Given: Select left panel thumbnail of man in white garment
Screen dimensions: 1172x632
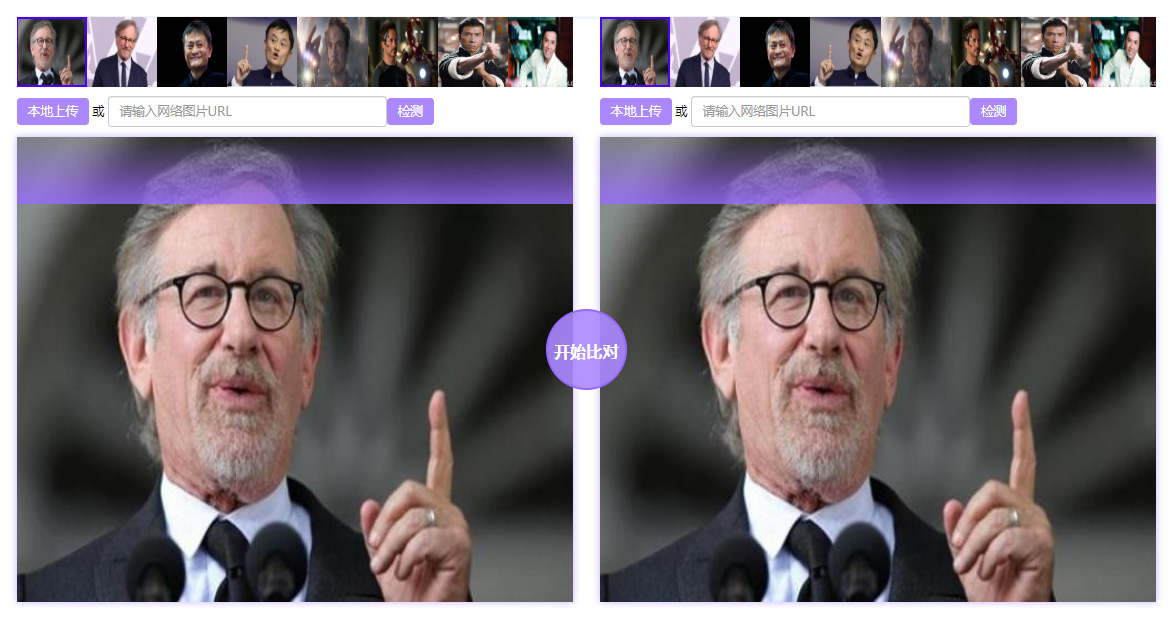Looking at the screenshot, I should [x=541, y=52].
